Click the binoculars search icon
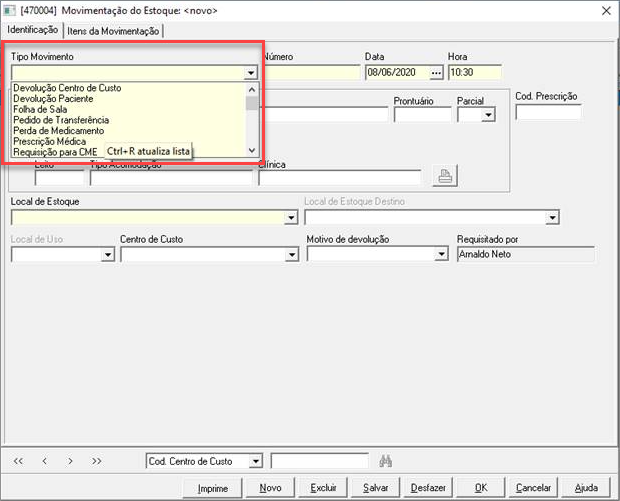Viewport: 620px width, 501px height. pyautogui.click(x=385, y=461)
